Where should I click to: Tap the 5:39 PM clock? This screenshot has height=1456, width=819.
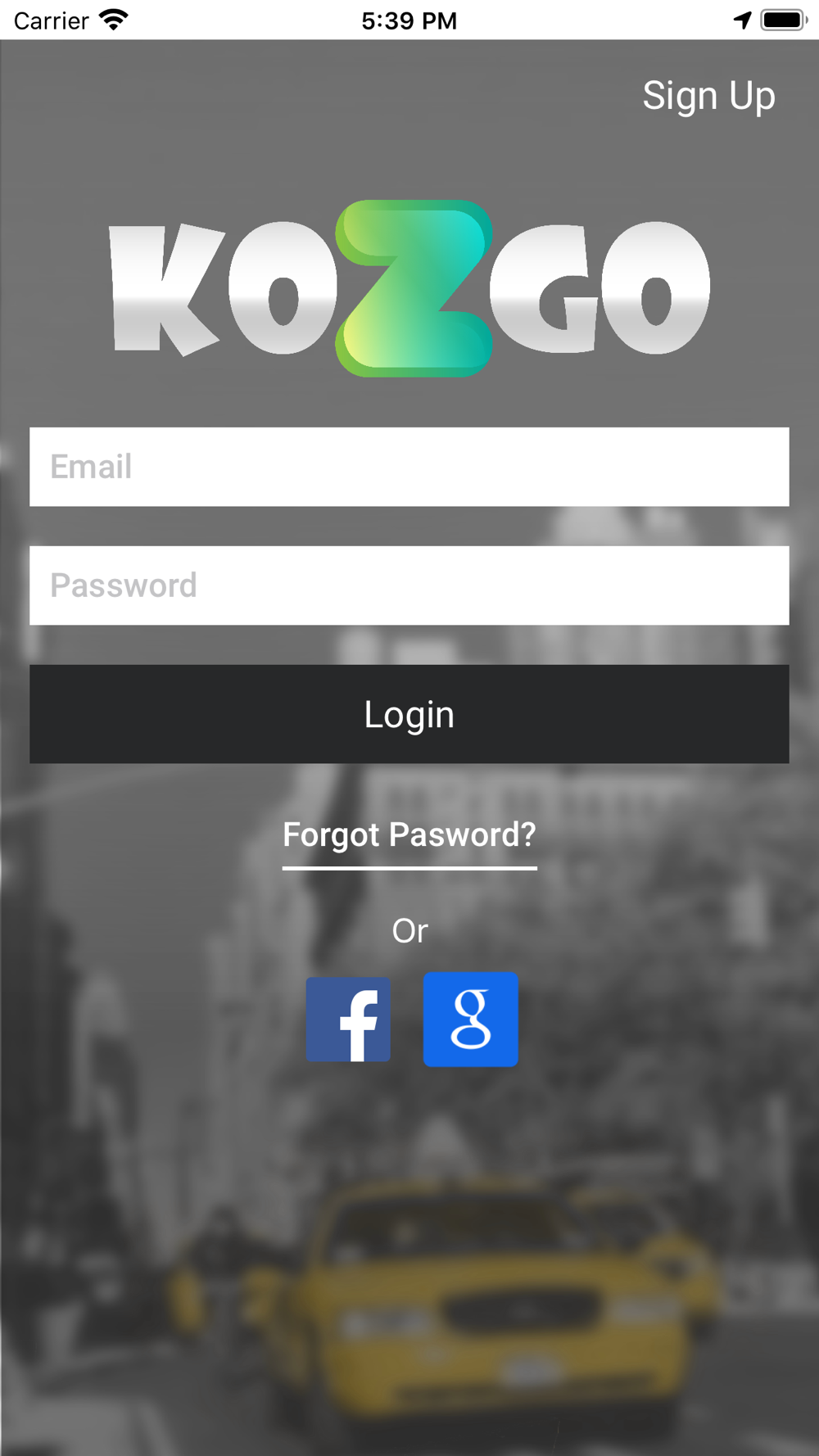click(409, 20)
